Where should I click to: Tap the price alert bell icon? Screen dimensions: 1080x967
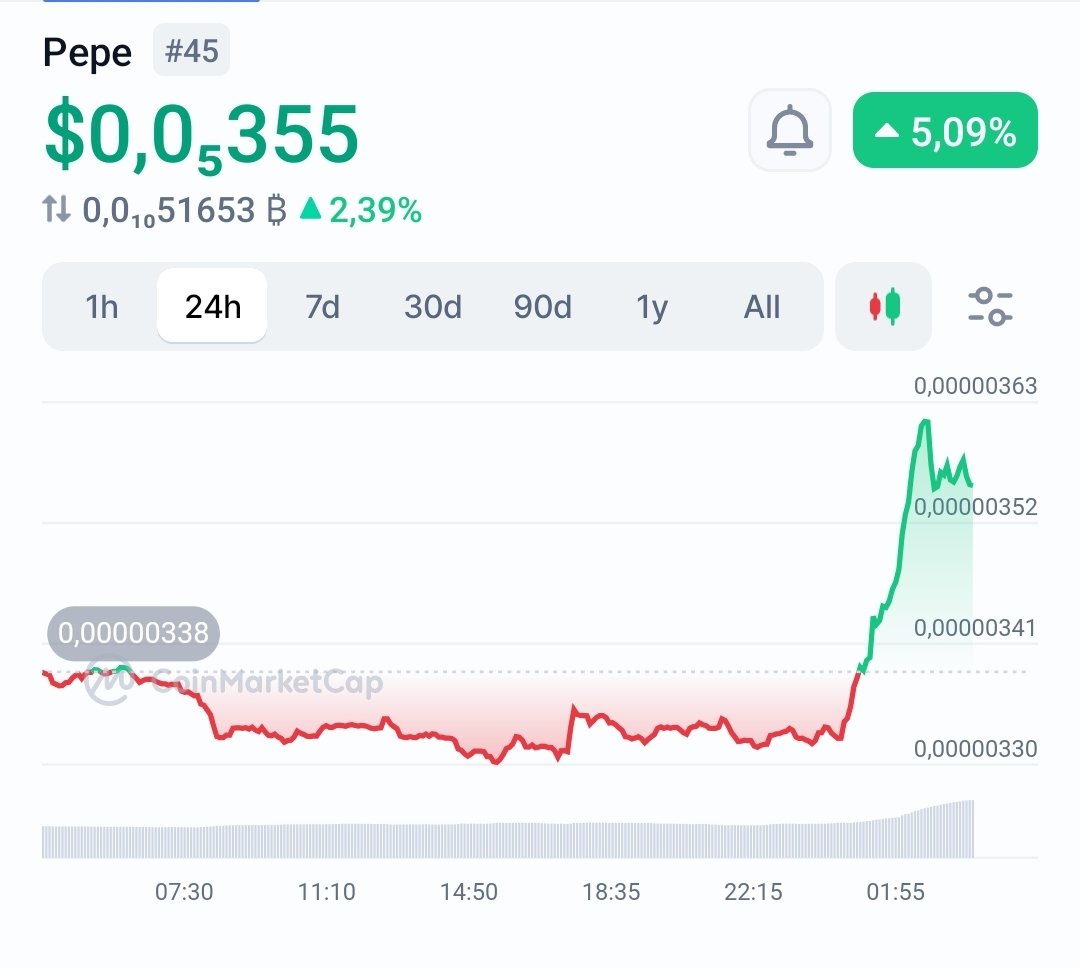789,131
